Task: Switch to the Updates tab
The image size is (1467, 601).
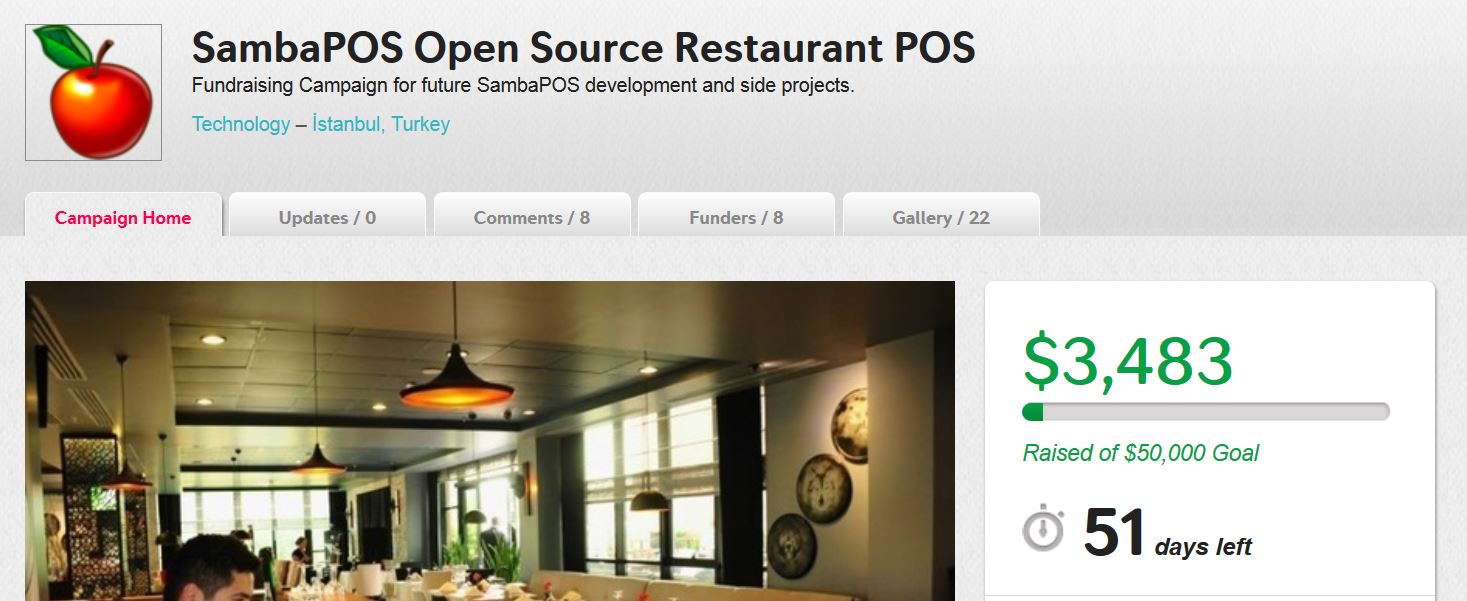Action: click(327, 217)
